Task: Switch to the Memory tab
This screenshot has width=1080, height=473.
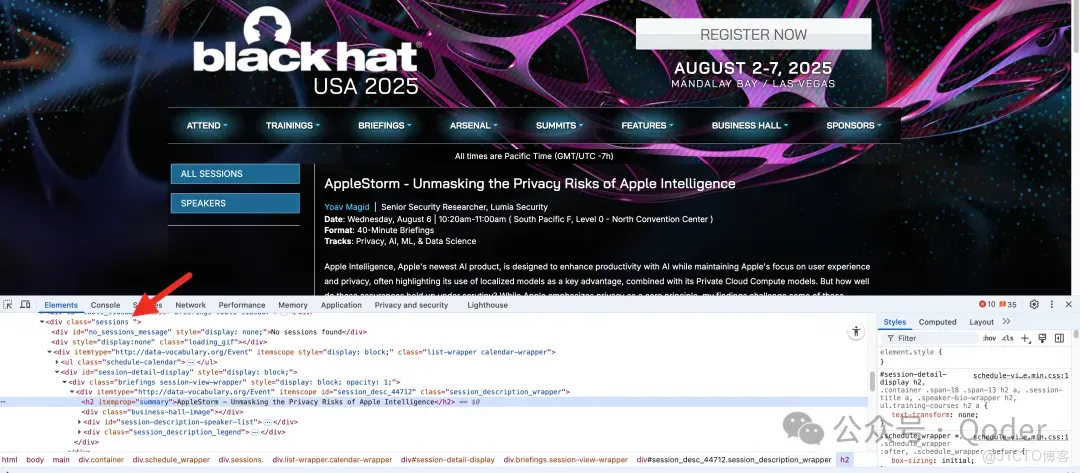Action: coord(293,304)
